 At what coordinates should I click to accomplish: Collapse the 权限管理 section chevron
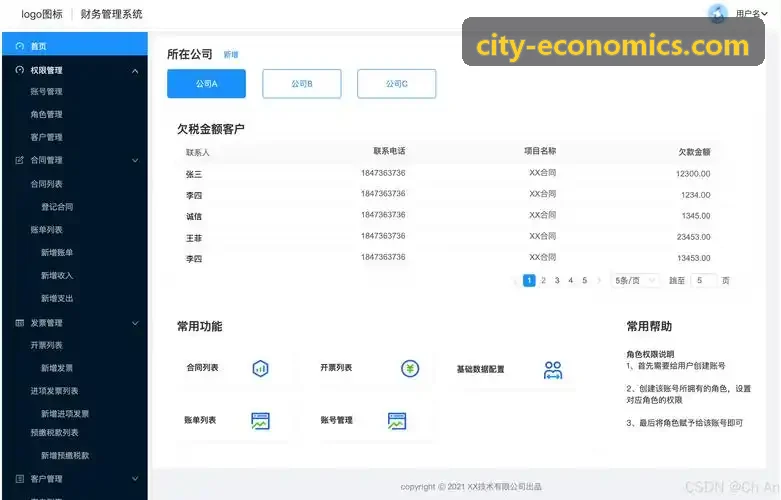[135, 71]
